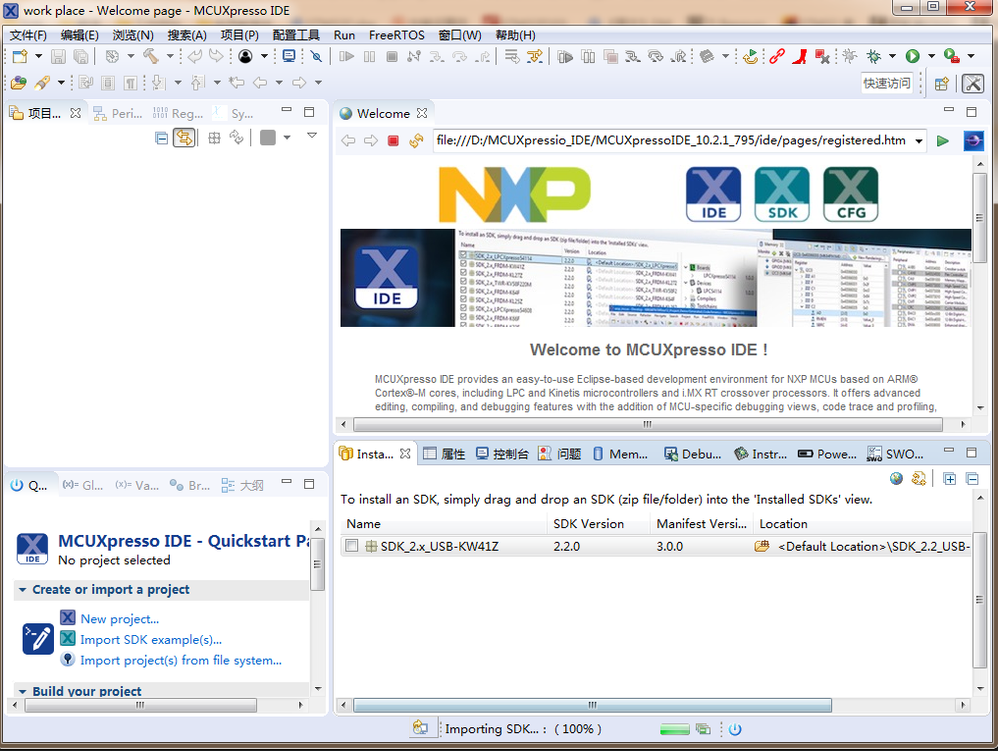Click the globe icon in Installed SDKs toolbar
Screen dimensions: 998x751
click(896, 479)
